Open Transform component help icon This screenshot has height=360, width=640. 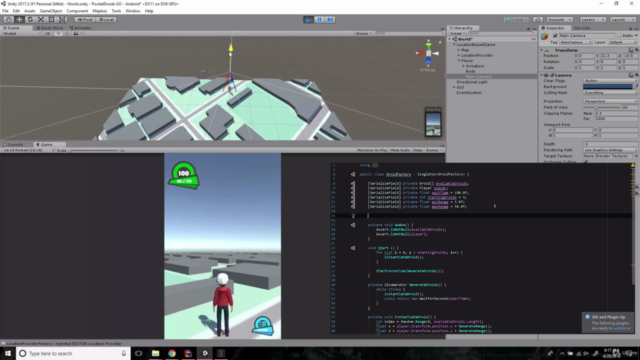coord(631,50)
